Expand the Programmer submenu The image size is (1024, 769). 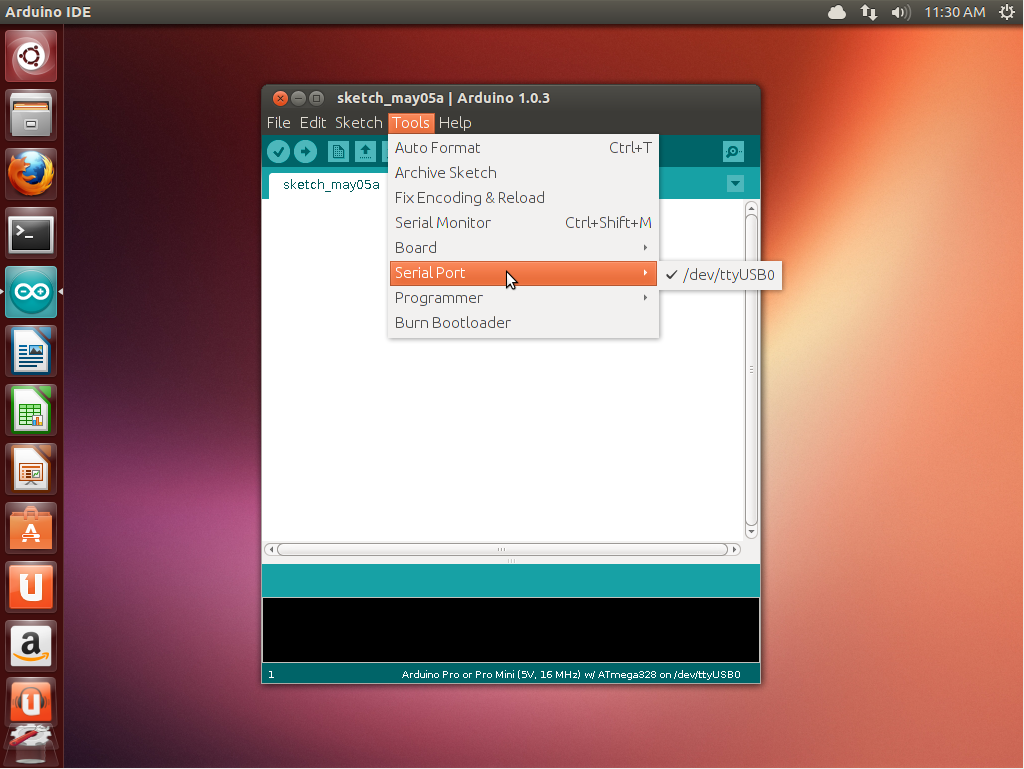(523, 298)
